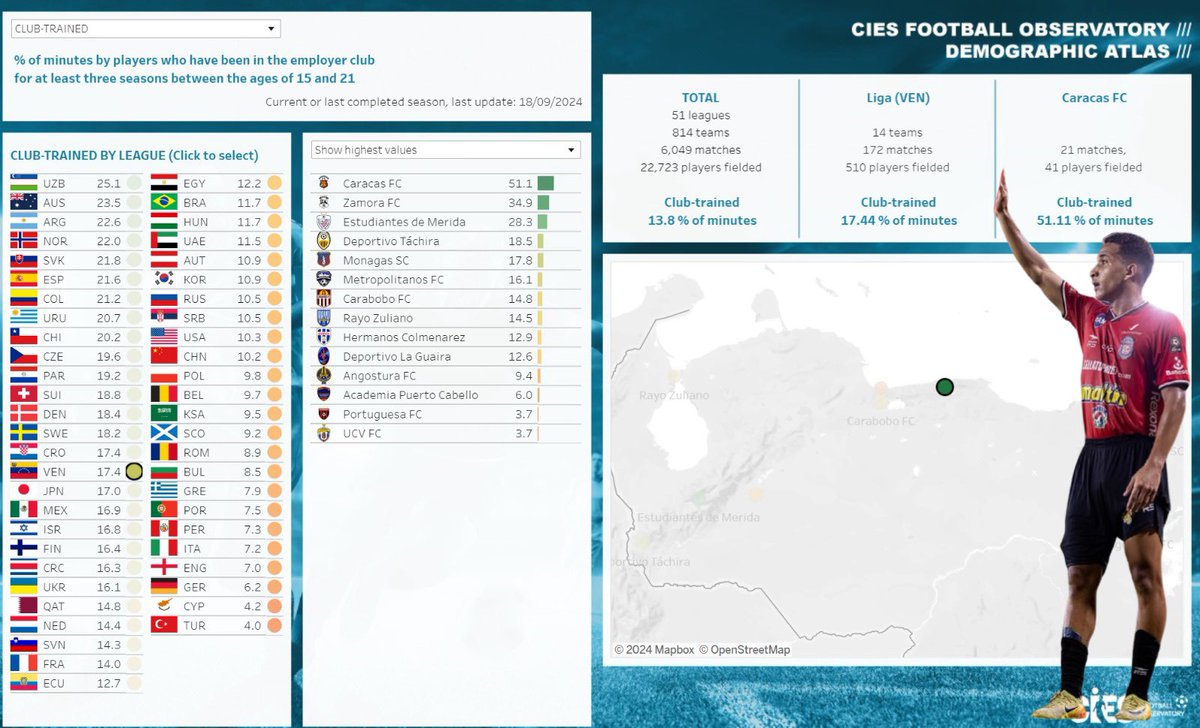Select the BRA flag icon
This screenshot has height=728, width=1200.
[164, 203]
